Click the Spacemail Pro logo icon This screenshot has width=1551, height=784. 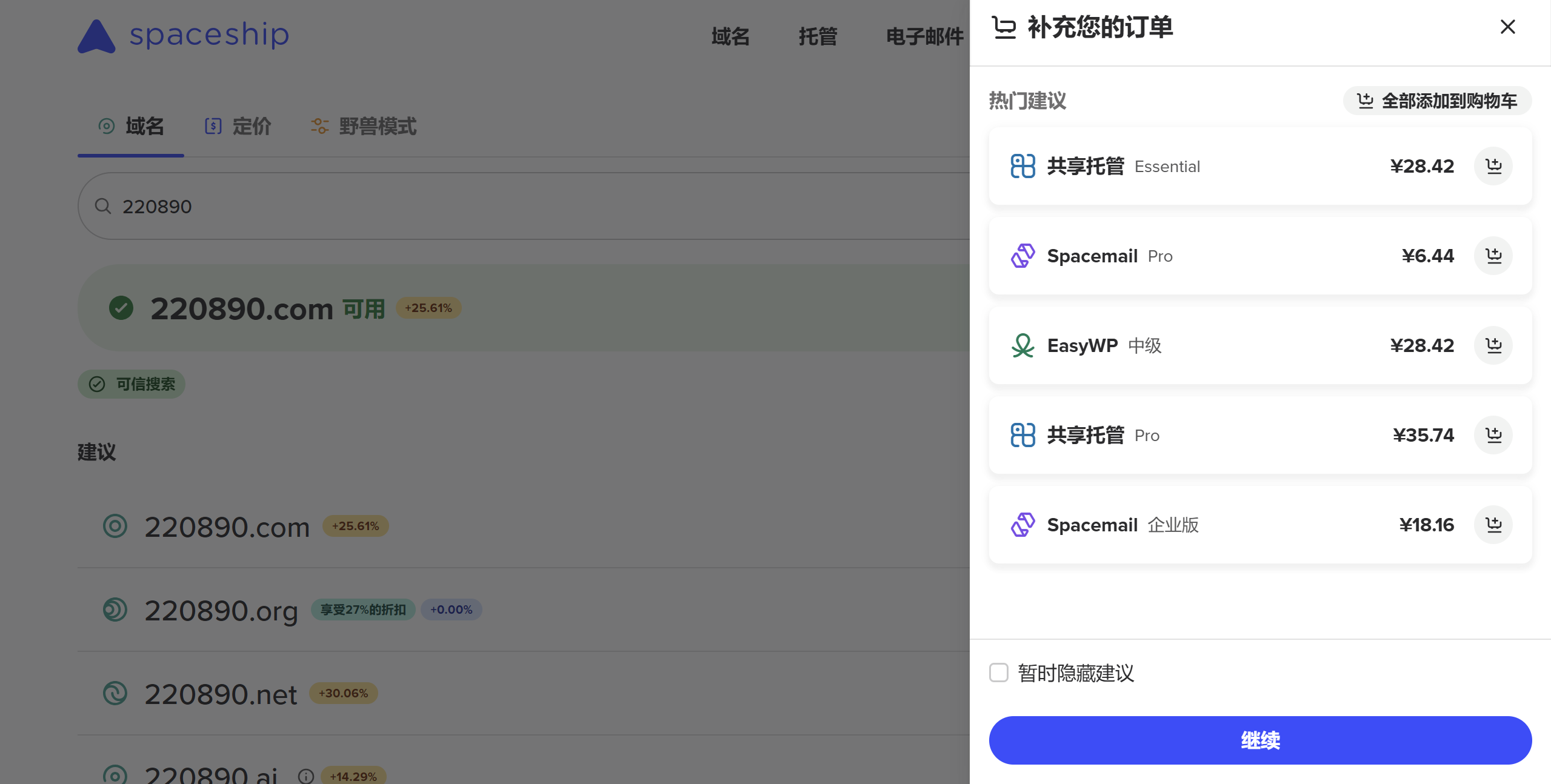pyautogui.click(x=1022, y=256)
